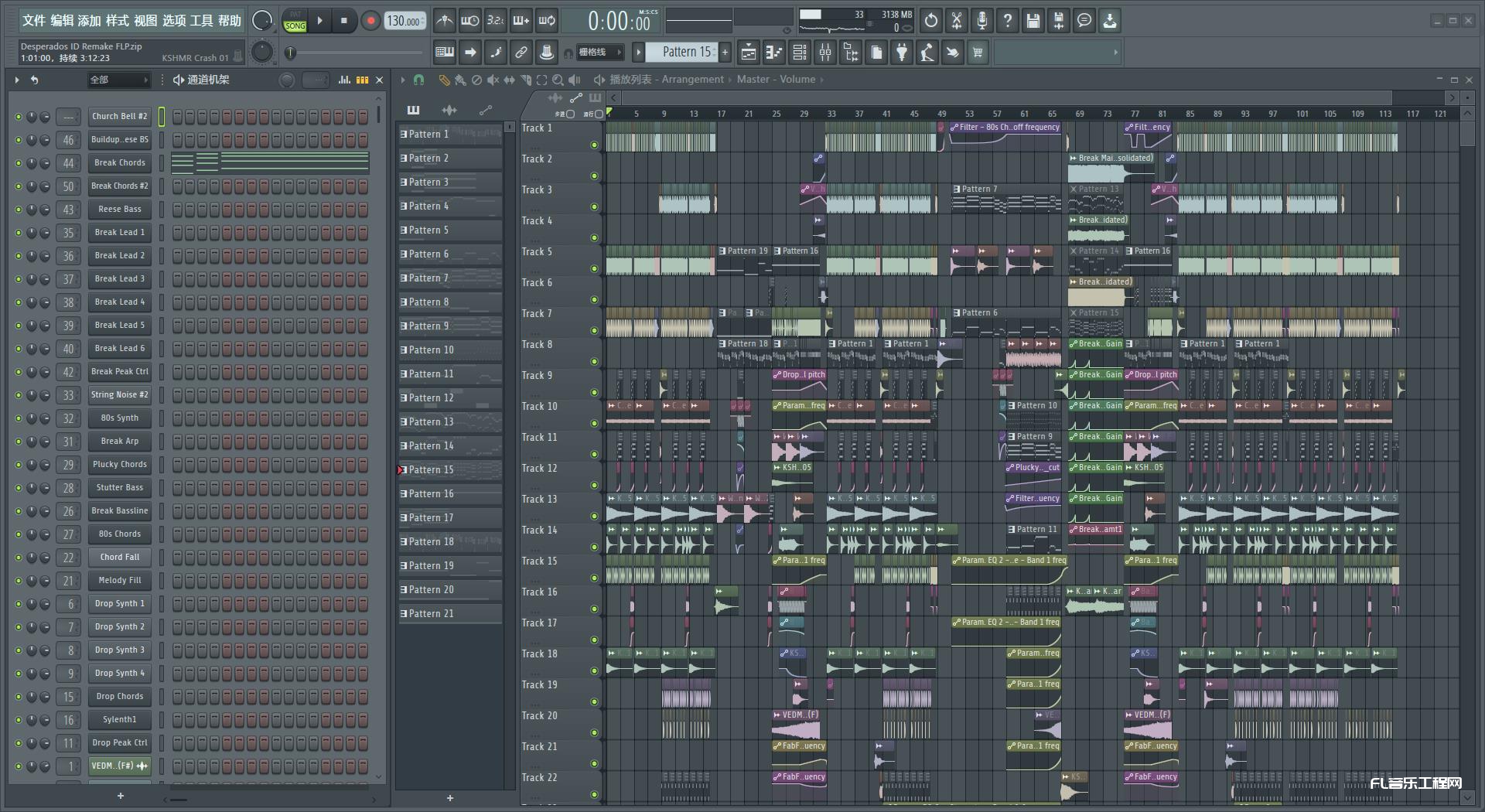Open the Sylenth1 channel button
This screenshot has width=1485, height=812.
[120, 720]
